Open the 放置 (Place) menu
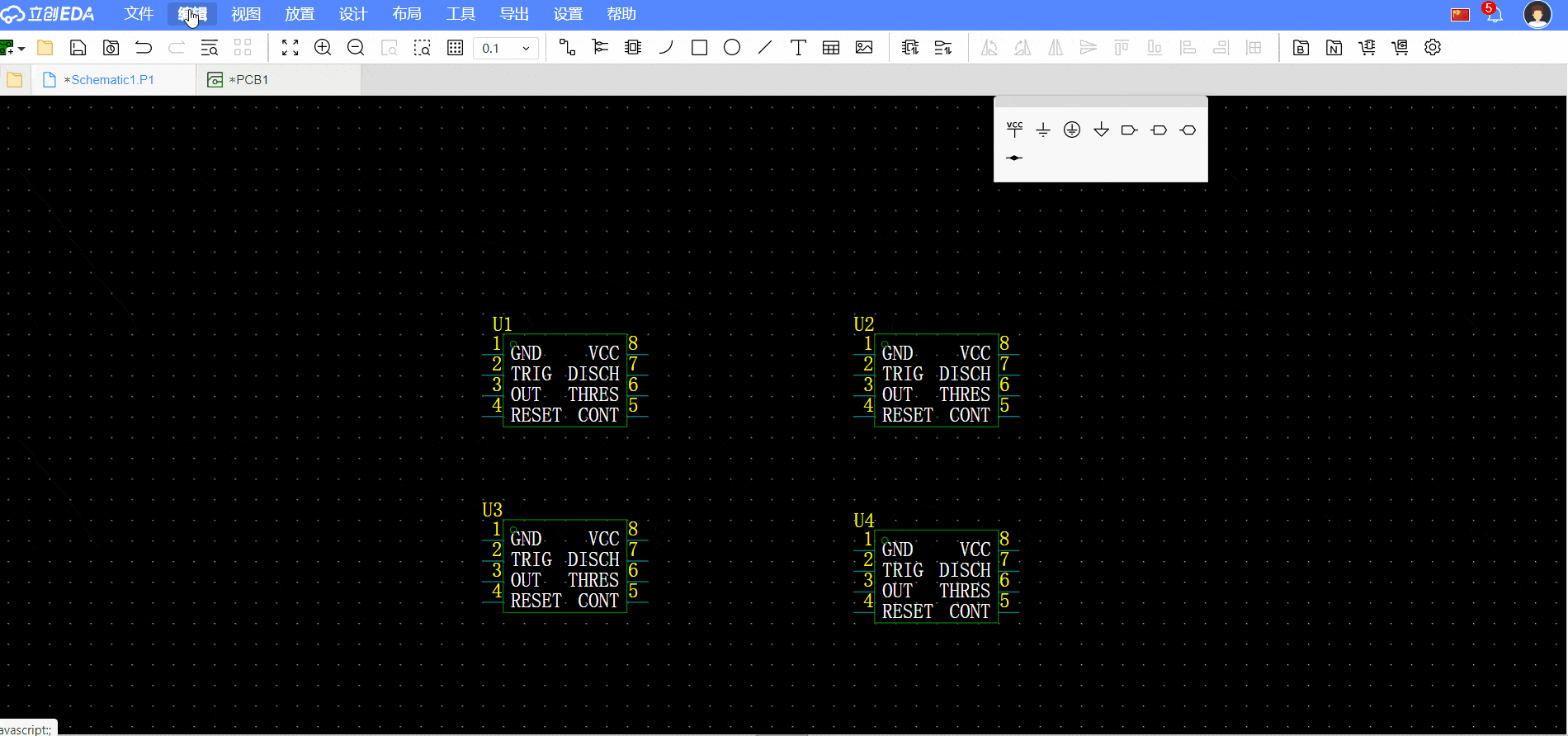The height and width of the screenshot is (736, 1568). coord(300,14)
